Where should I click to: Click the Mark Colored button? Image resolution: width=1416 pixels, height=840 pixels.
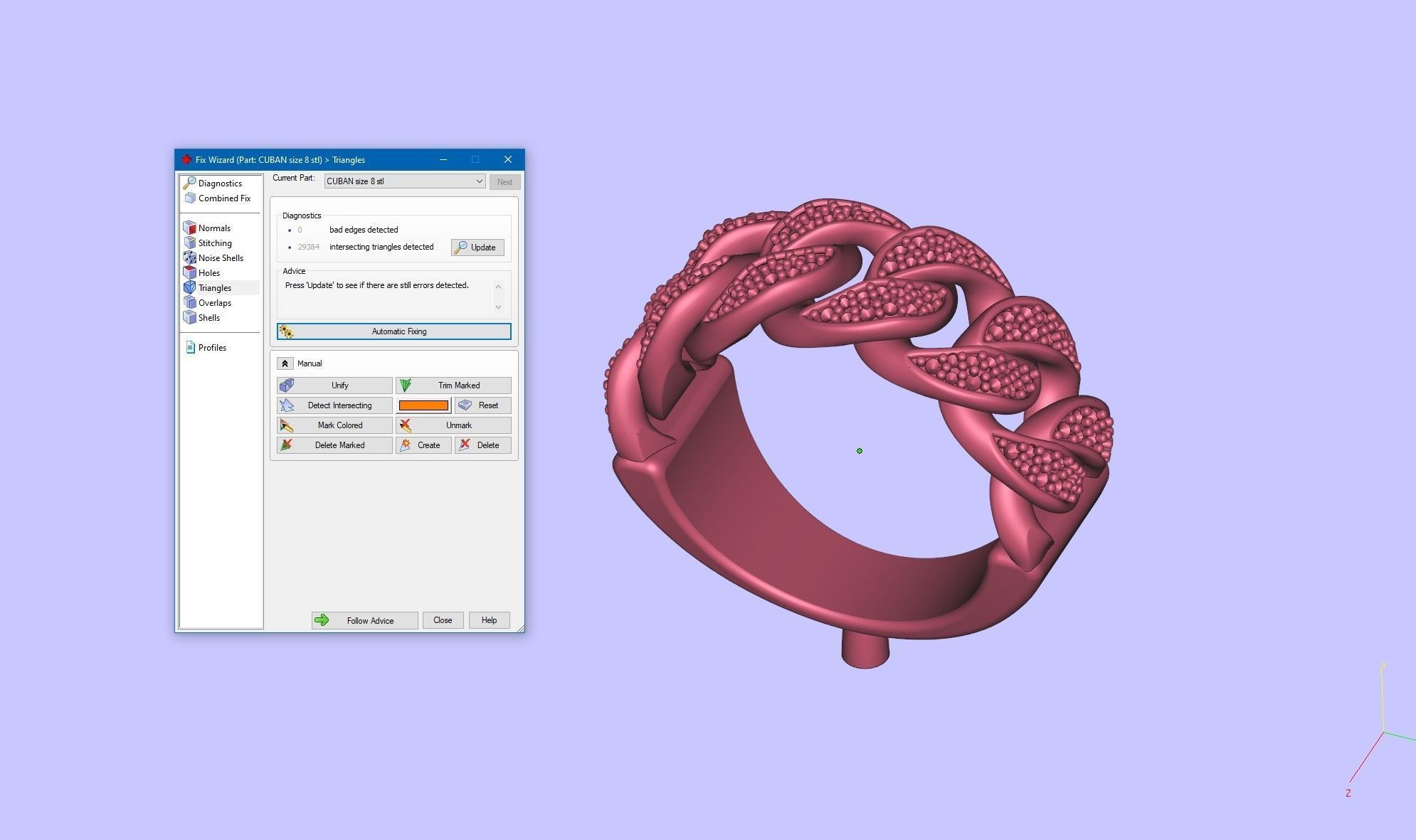(x=334, y=425)
